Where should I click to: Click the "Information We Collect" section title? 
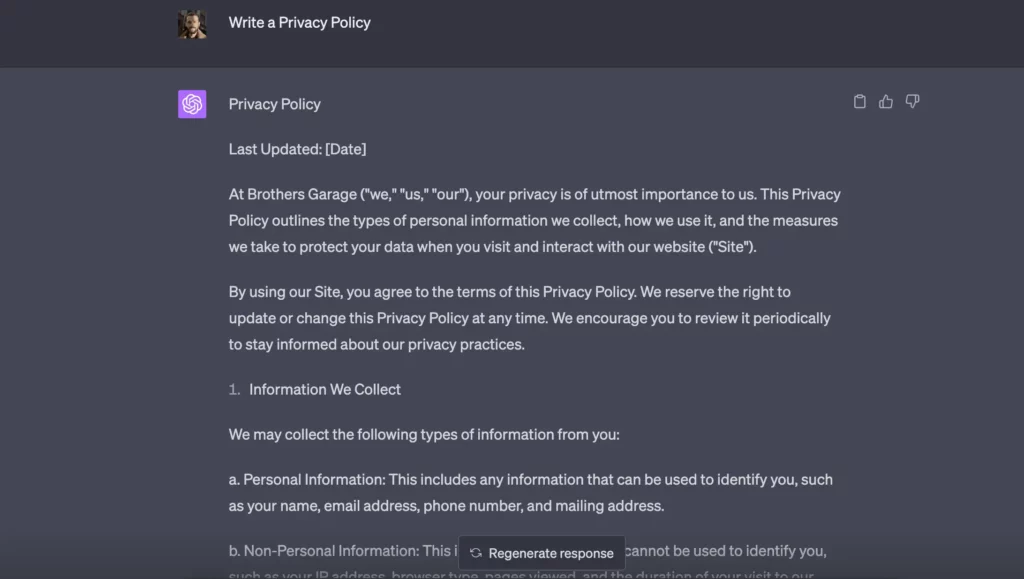point(325,389)
